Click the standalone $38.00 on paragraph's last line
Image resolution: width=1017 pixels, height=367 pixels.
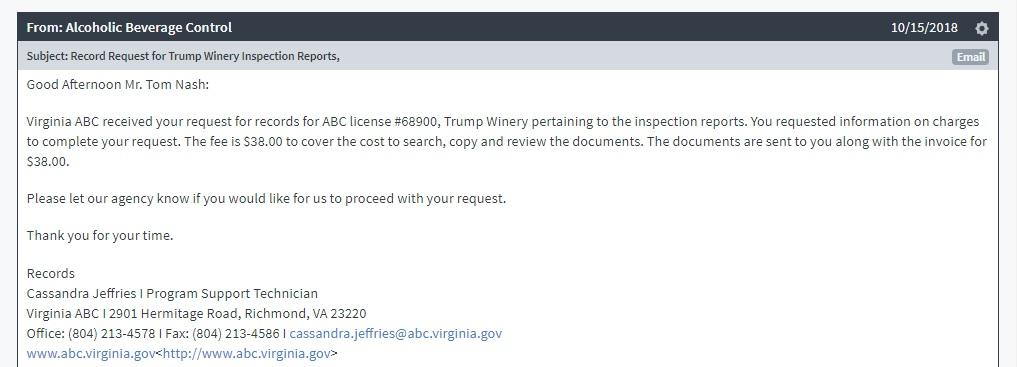47,163
